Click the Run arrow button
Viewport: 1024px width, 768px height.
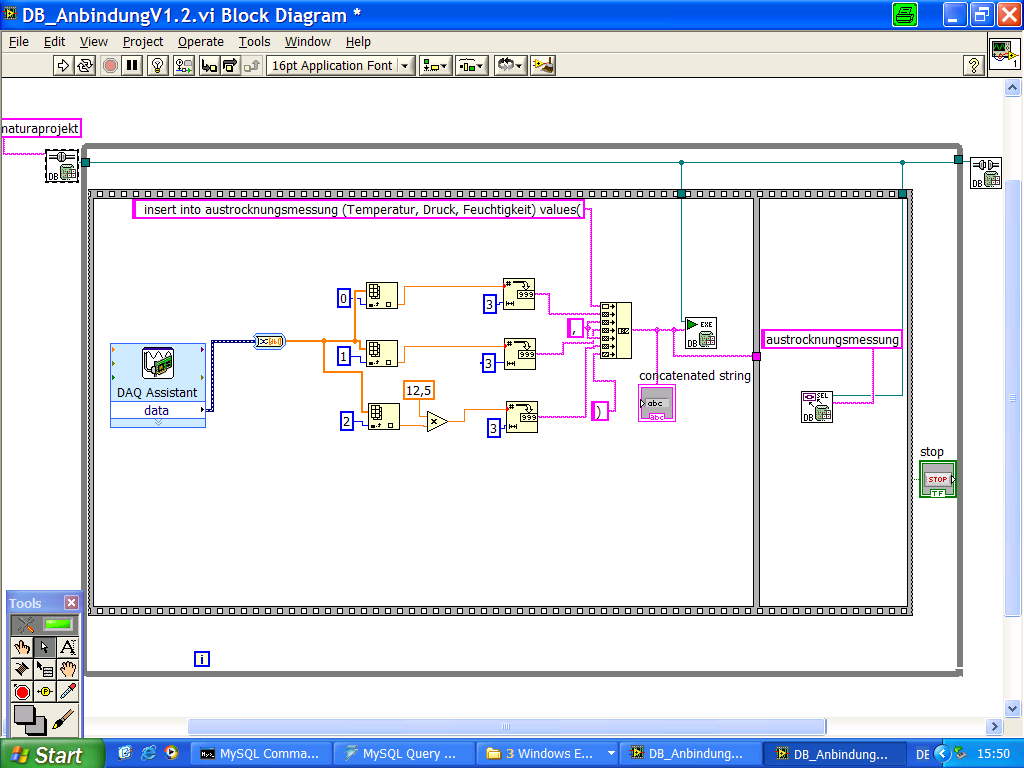point(63,65)
